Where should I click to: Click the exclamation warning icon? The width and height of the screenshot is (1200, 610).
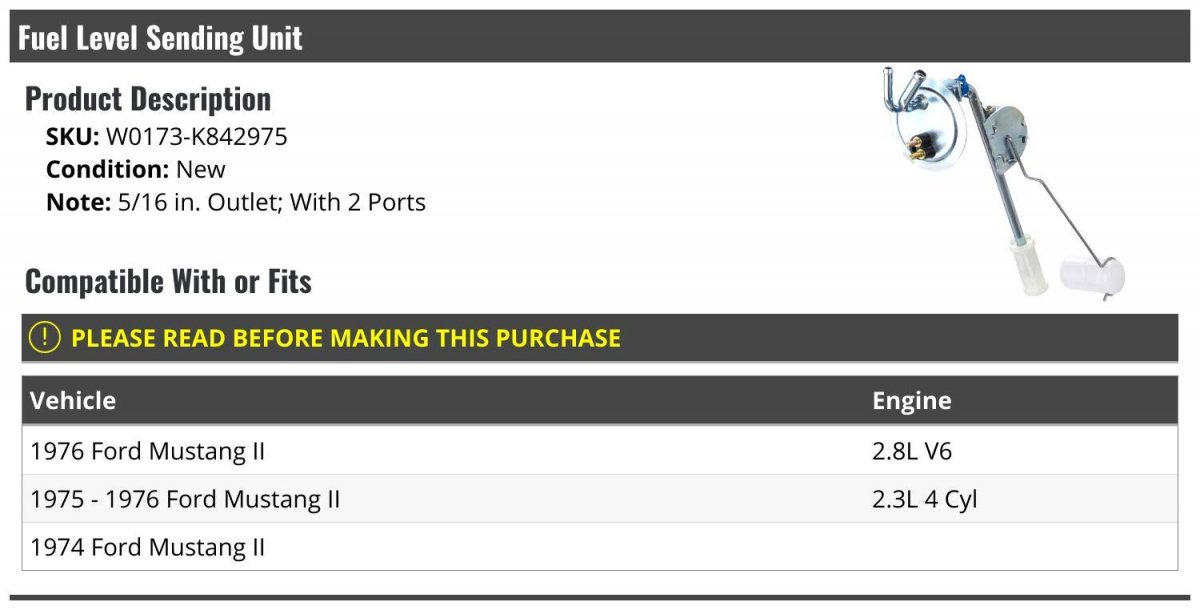45,338
